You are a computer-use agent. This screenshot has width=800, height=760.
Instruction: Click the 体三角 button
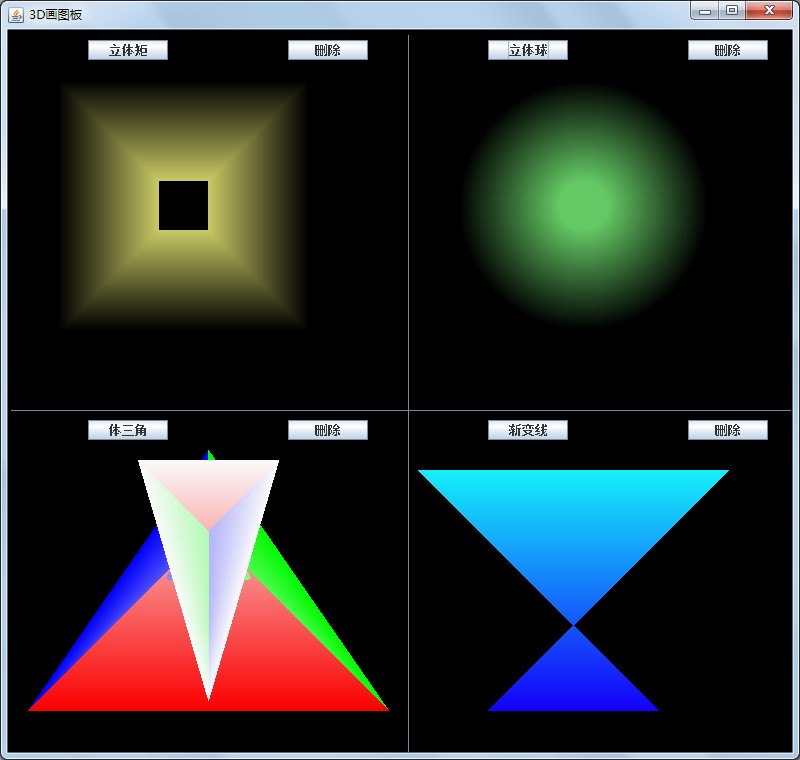128,430
